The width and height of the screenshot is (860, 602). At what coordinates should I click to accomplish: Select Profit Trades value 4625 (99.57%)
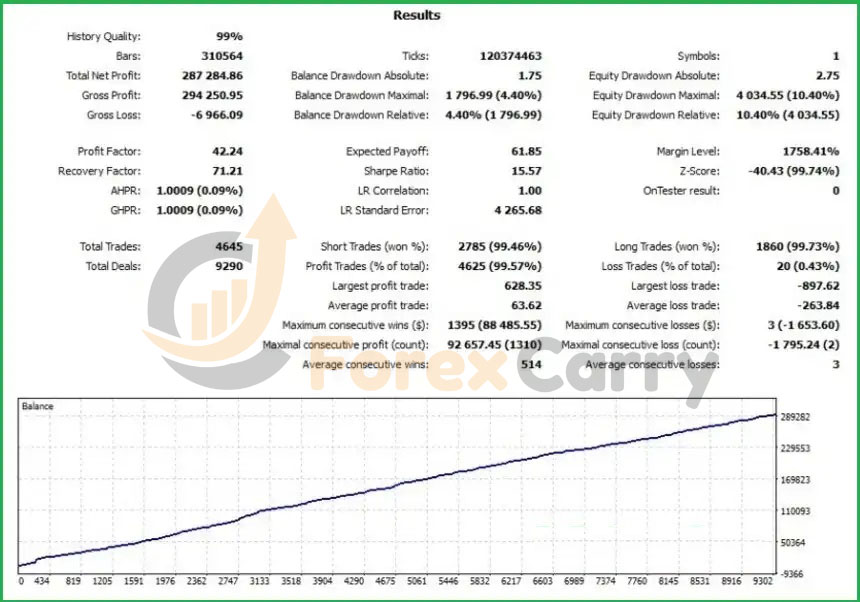click(500, 266)
